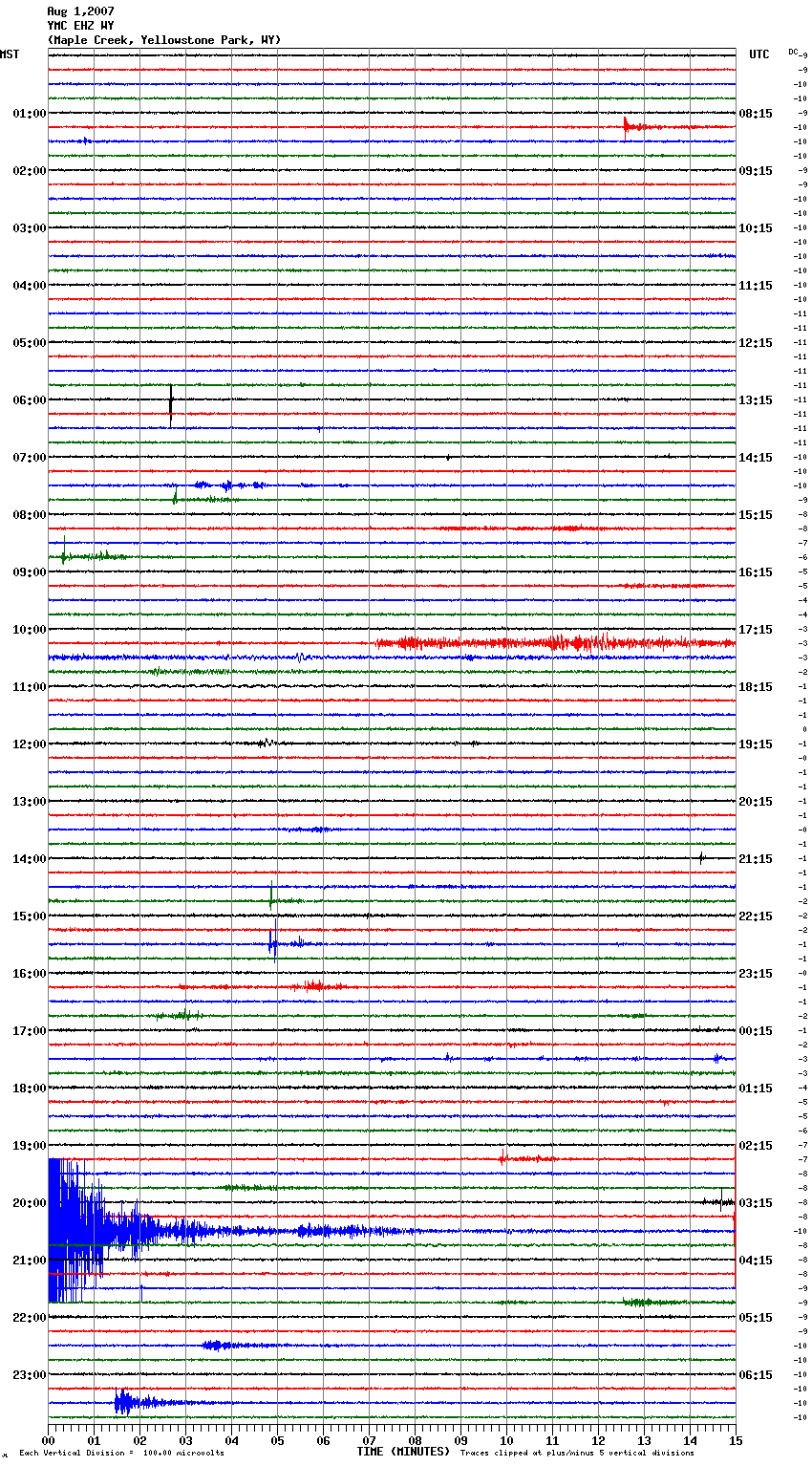Click the "MST" column header
The image size is (812, 1466).
point(10,54)
